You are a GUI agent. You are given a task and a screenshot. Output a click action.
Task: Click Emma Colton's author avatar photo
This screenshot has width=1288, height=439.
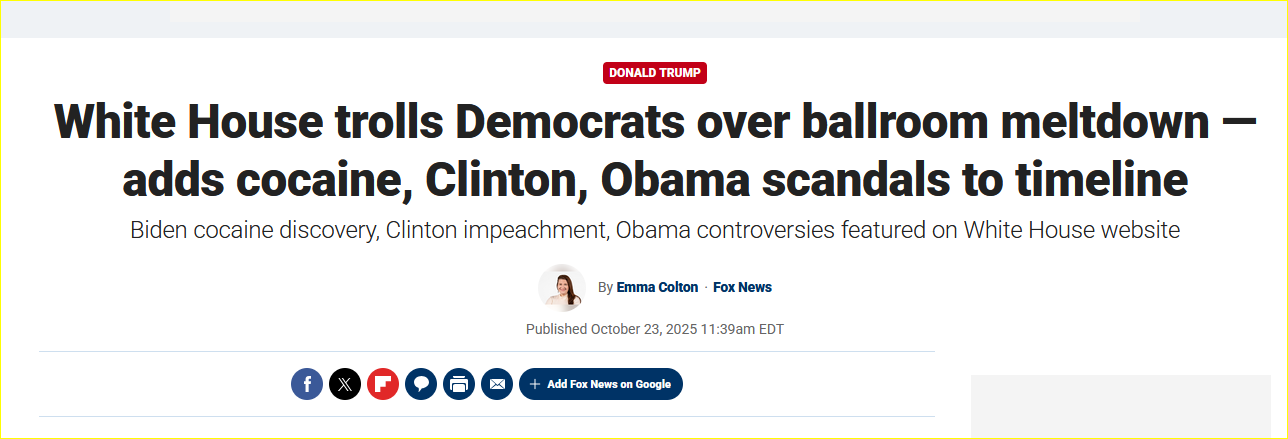562,288
